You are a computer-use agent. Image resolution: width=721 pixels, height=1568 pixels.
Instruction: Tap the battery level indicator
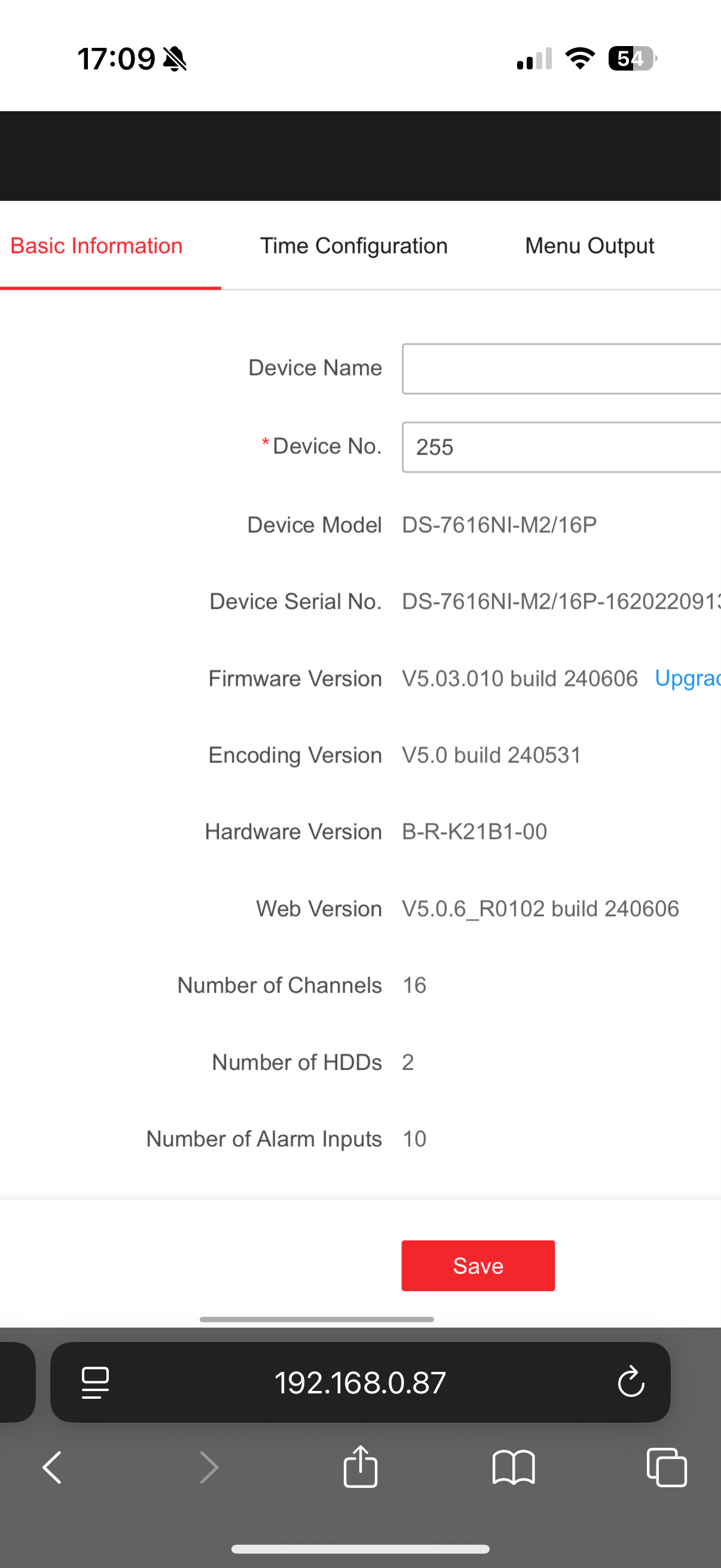click(632, 59)
